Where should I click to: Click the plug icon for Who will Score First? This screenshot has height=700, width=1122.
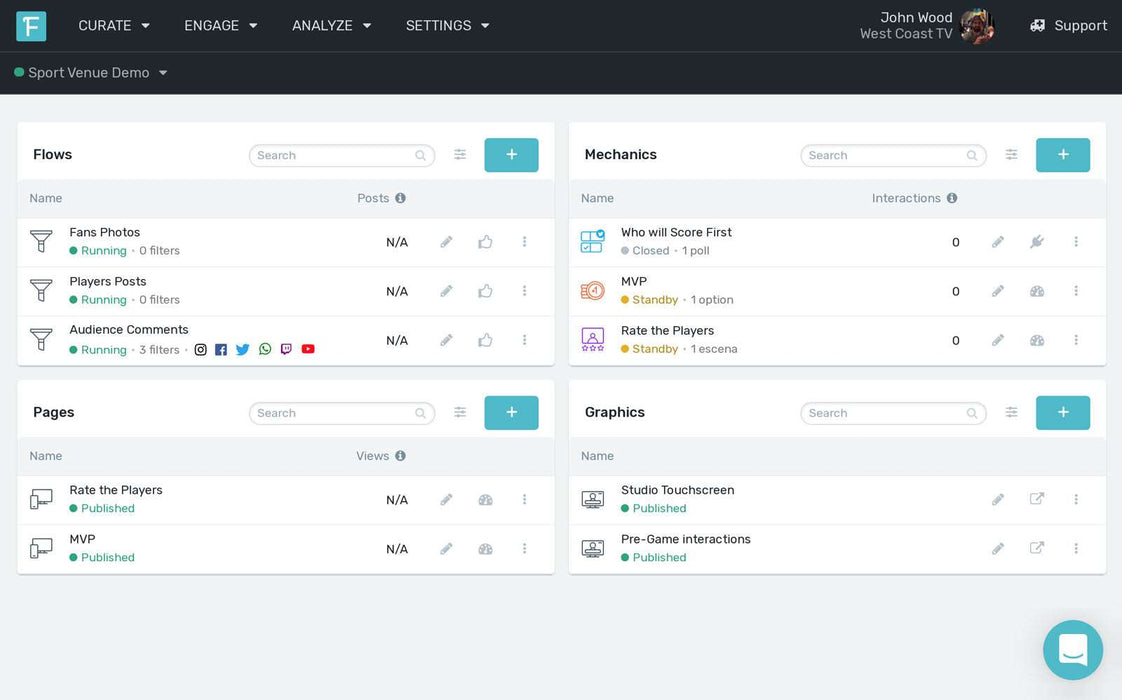1037,242
